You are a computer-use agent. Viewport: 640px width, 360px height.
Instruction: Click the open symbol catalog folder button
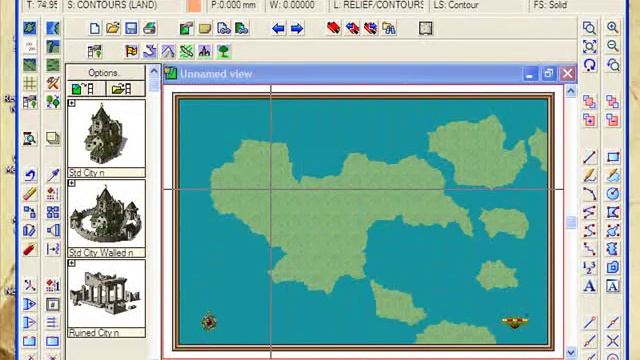coord(125,89)
